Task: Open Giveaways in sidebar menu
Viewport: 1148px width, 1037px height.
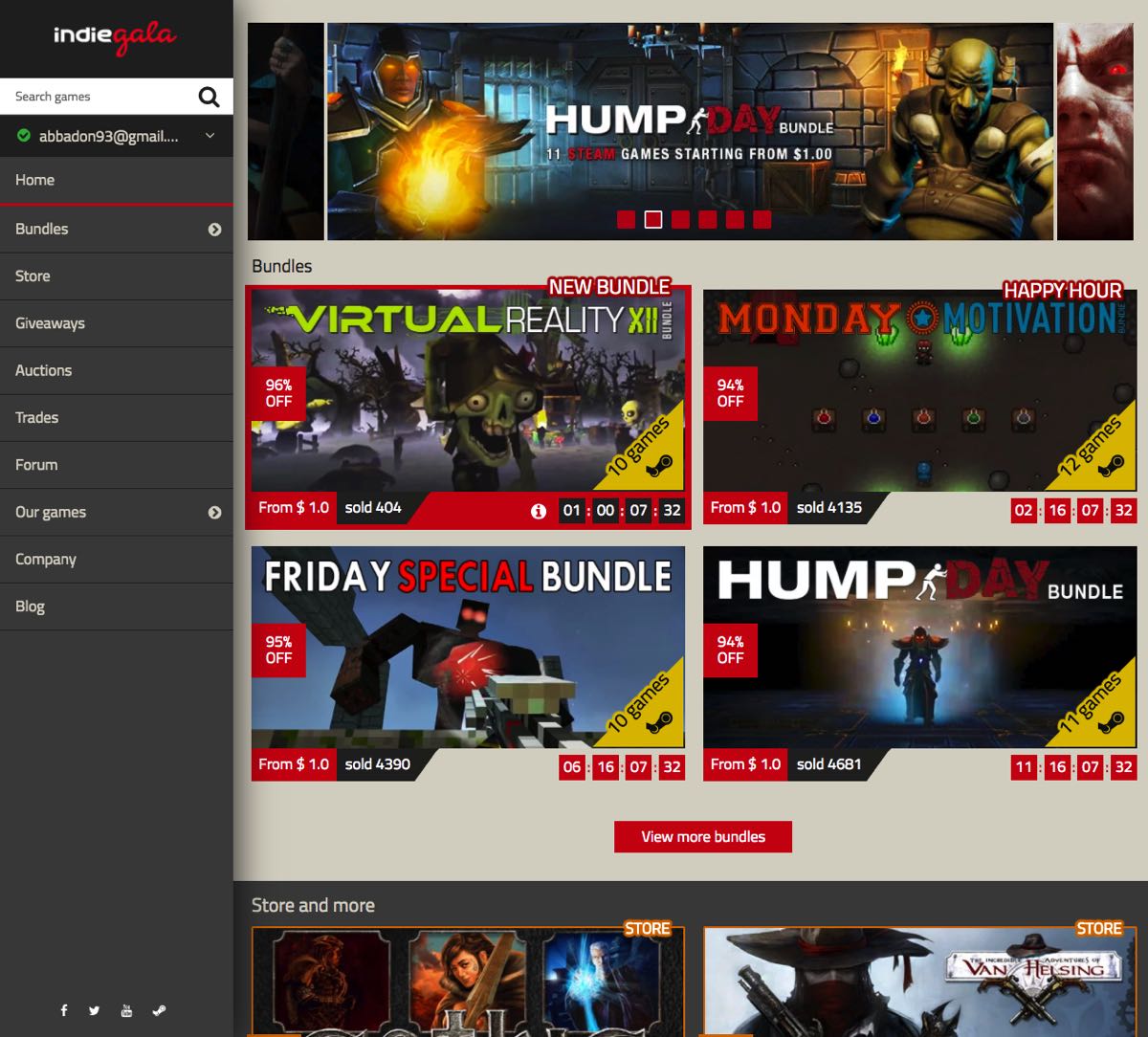Action: [x=117, y=323]
